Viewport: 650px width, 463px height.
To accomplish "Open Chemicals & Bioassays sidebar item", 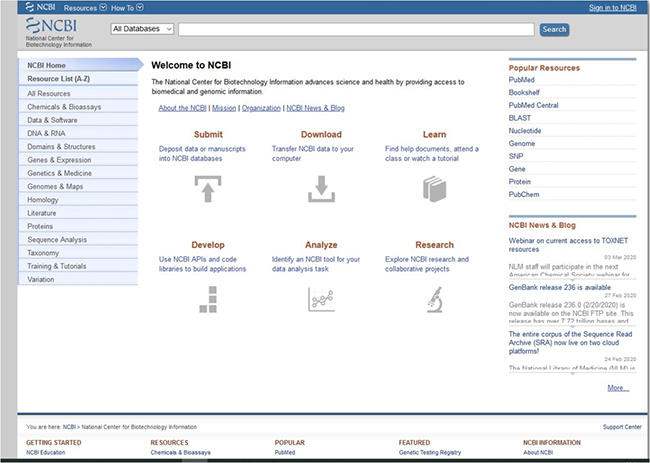I will tap(78, 107).
